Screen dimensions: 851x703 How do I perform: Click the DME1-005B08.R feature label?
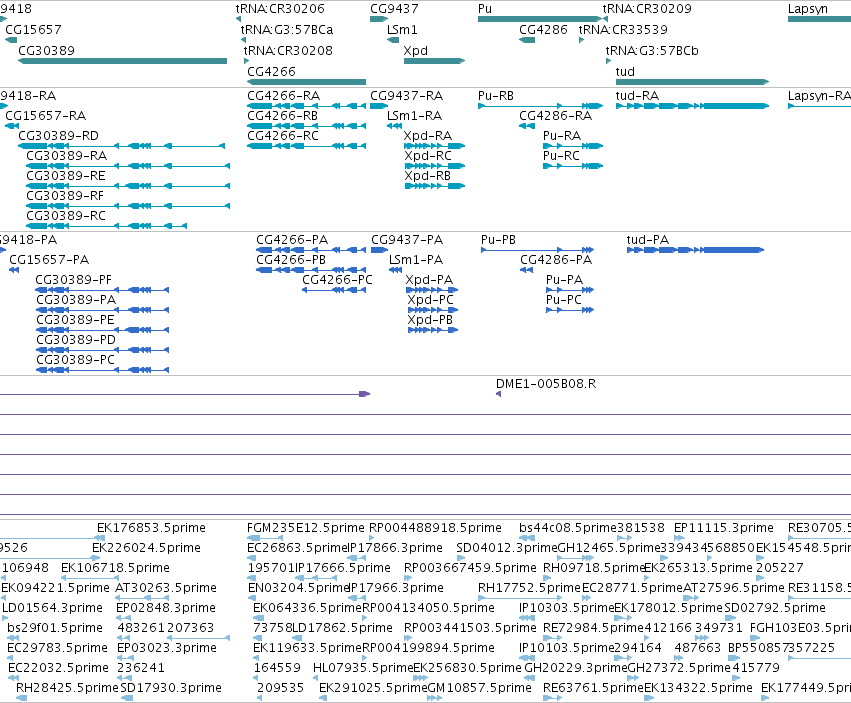[x=546, y=384]
